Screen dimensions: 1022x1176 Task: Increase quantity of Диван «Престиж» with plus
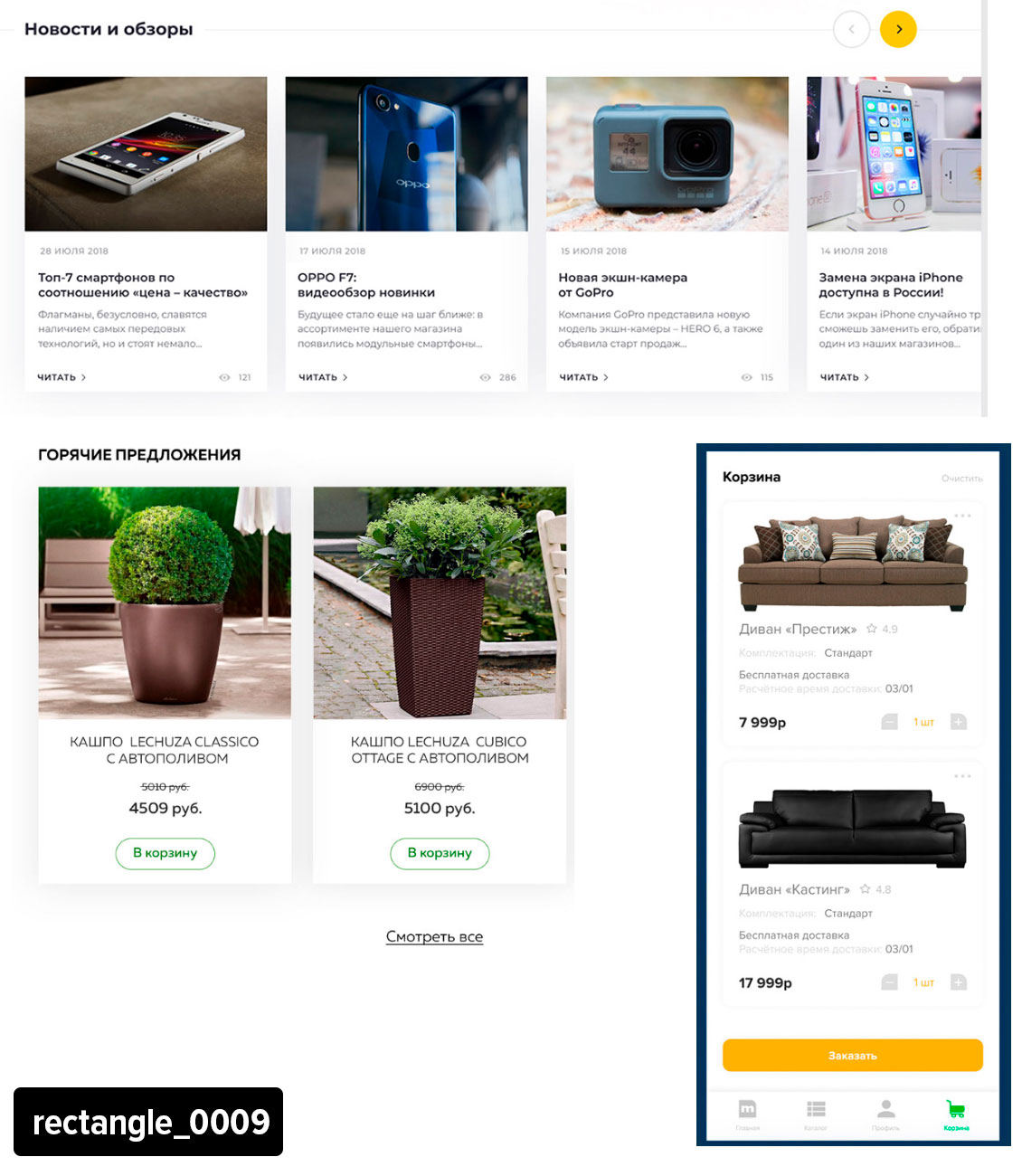tap(959, 722)
